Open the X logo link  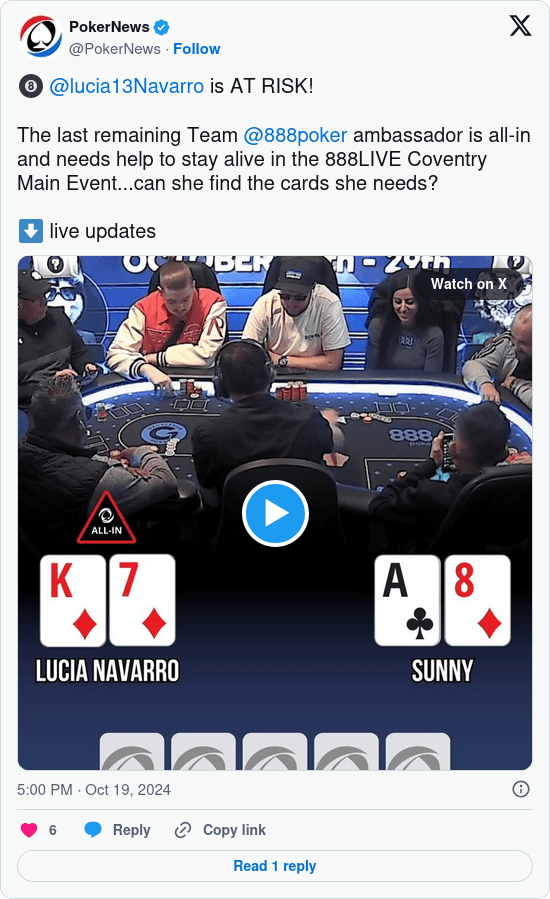520,26
